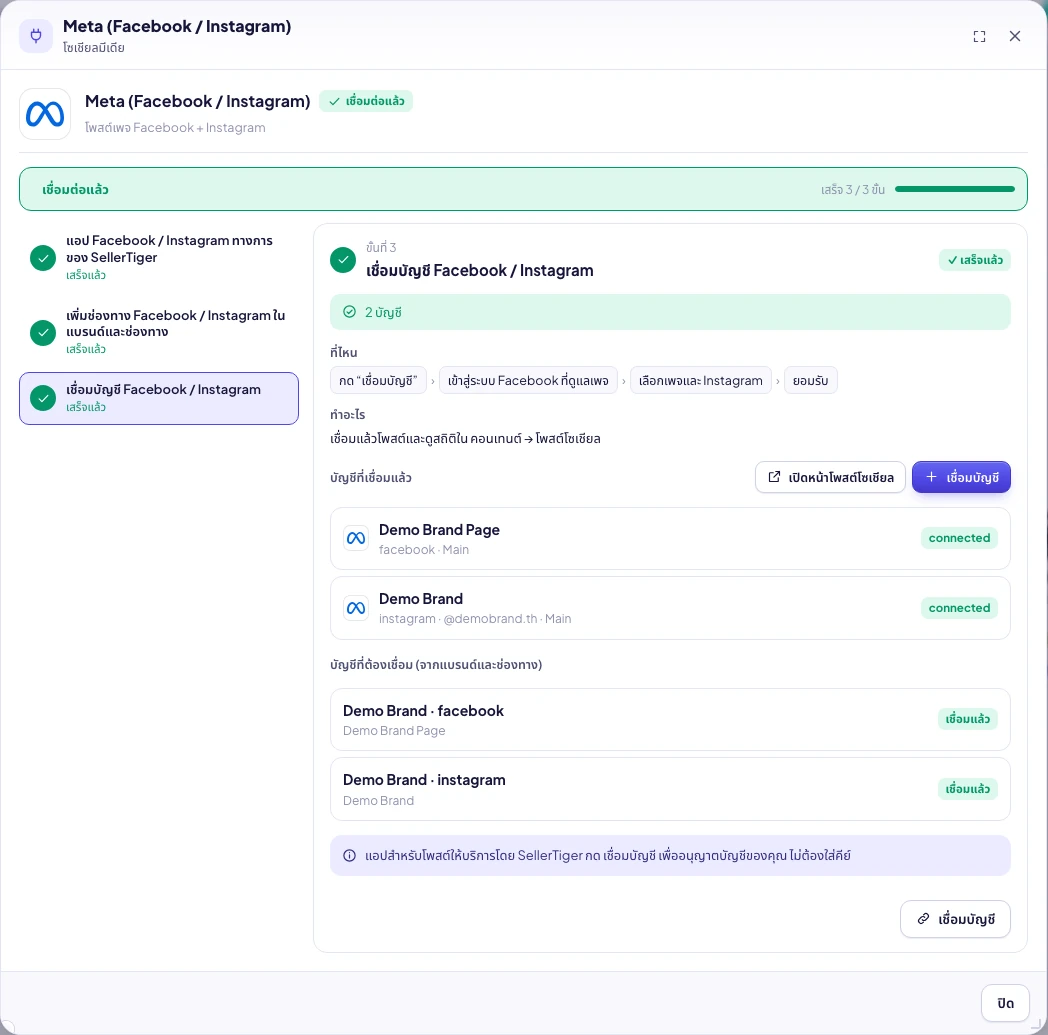
Task: Click the กด “เชื่อมบัญชี” step chip
Action: click(x=378, y=381)
